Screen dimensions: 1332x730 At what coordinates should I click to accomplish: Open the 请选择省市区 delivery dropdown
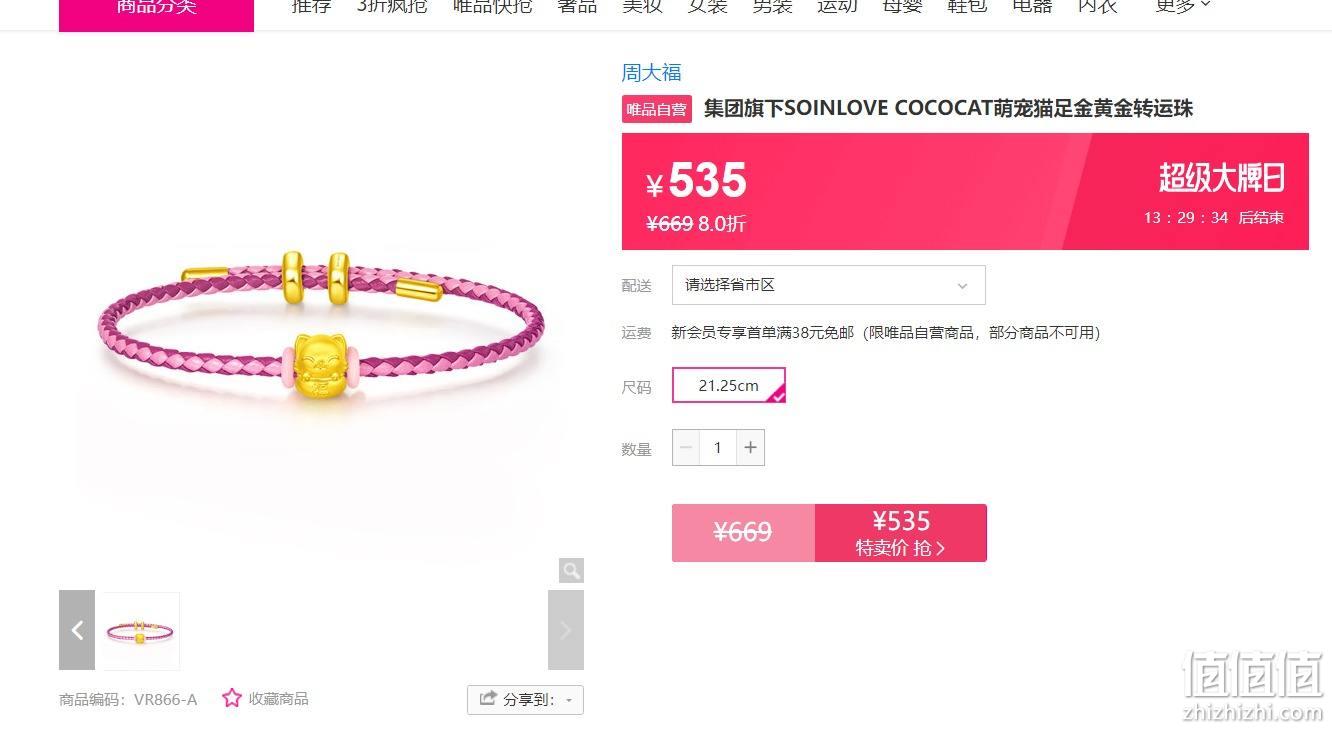click(828, 285)
